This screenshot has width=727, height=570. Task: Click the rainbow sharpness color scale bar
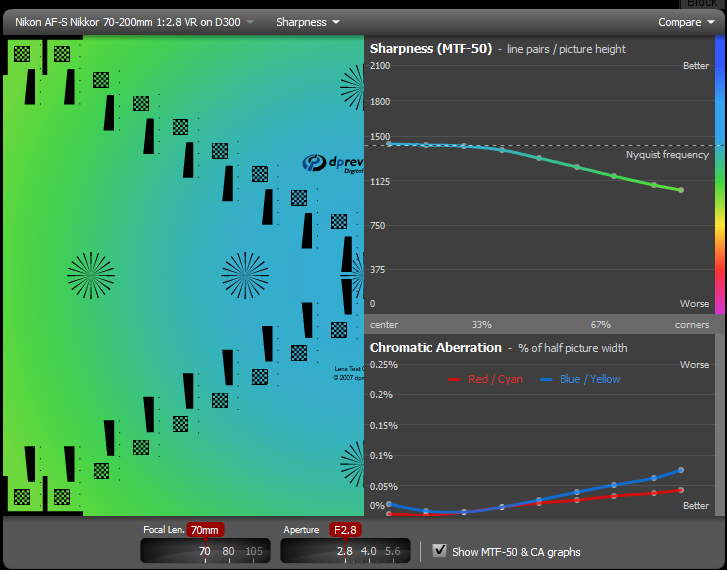[719, 180]
